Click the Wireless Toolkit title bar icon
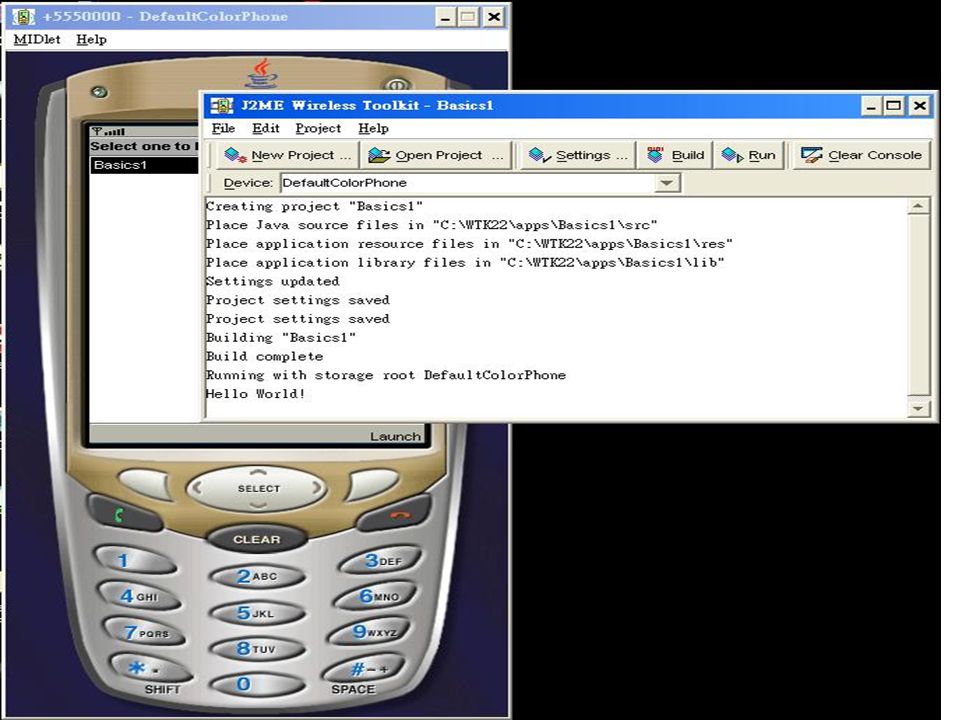The image size is (960, 720). pos(222,105)
